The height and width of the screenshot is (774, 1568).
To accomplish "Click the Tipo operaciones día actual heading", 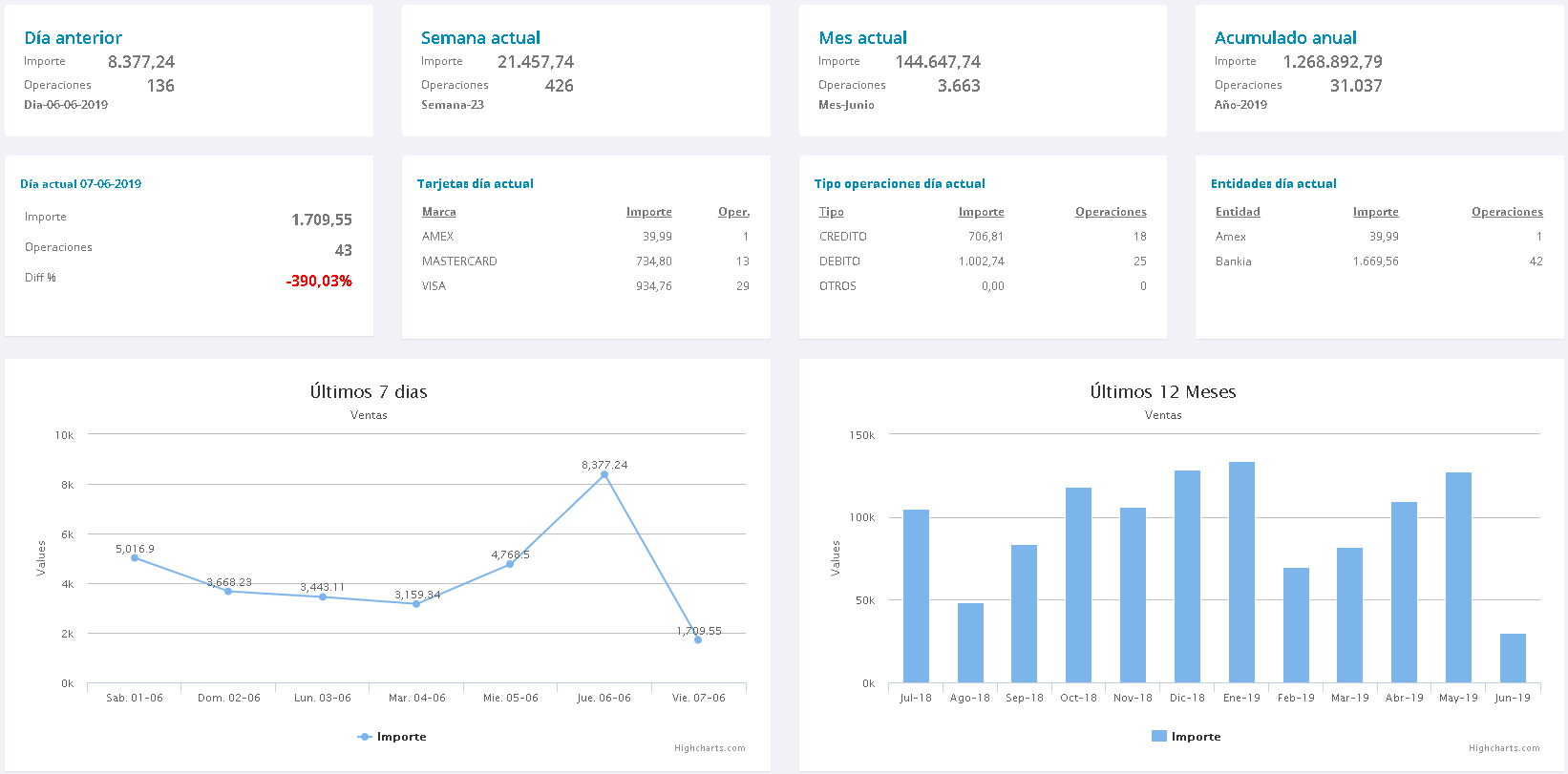I will [900, 184].
